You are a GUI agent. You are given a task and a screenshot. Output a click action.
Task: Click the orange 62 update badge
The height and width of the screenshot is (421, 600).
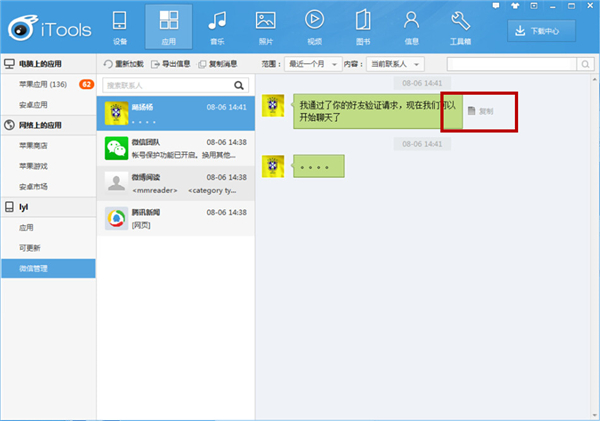(86, 84)
